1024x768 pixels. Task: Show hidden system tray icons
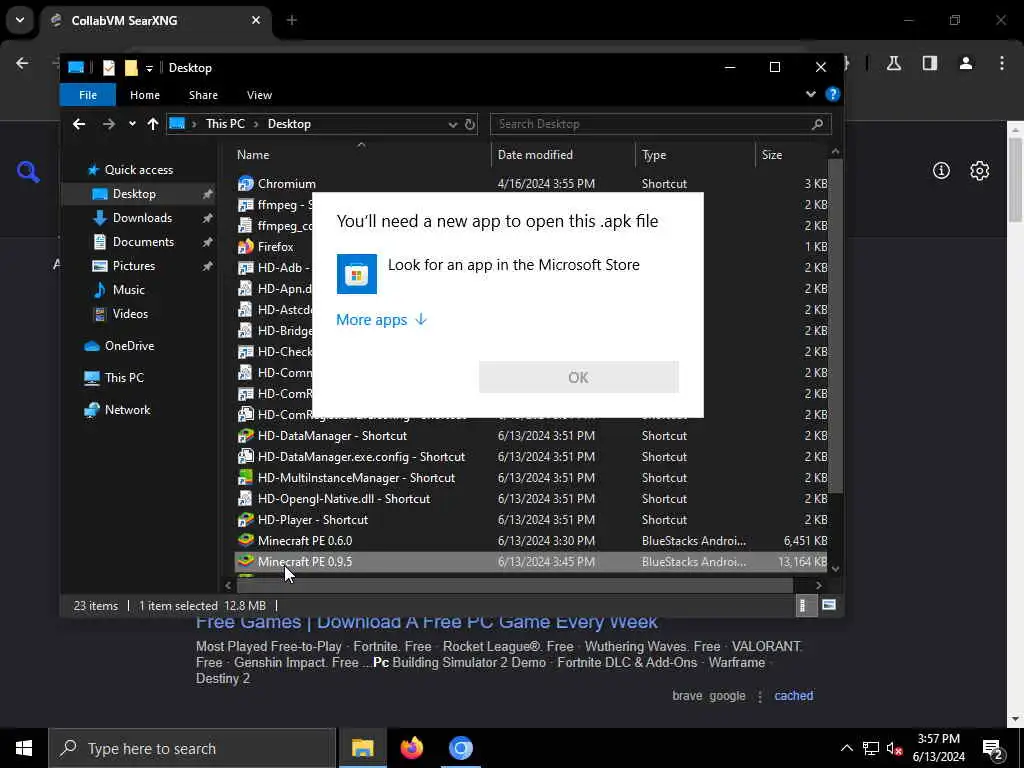point(846,748)
